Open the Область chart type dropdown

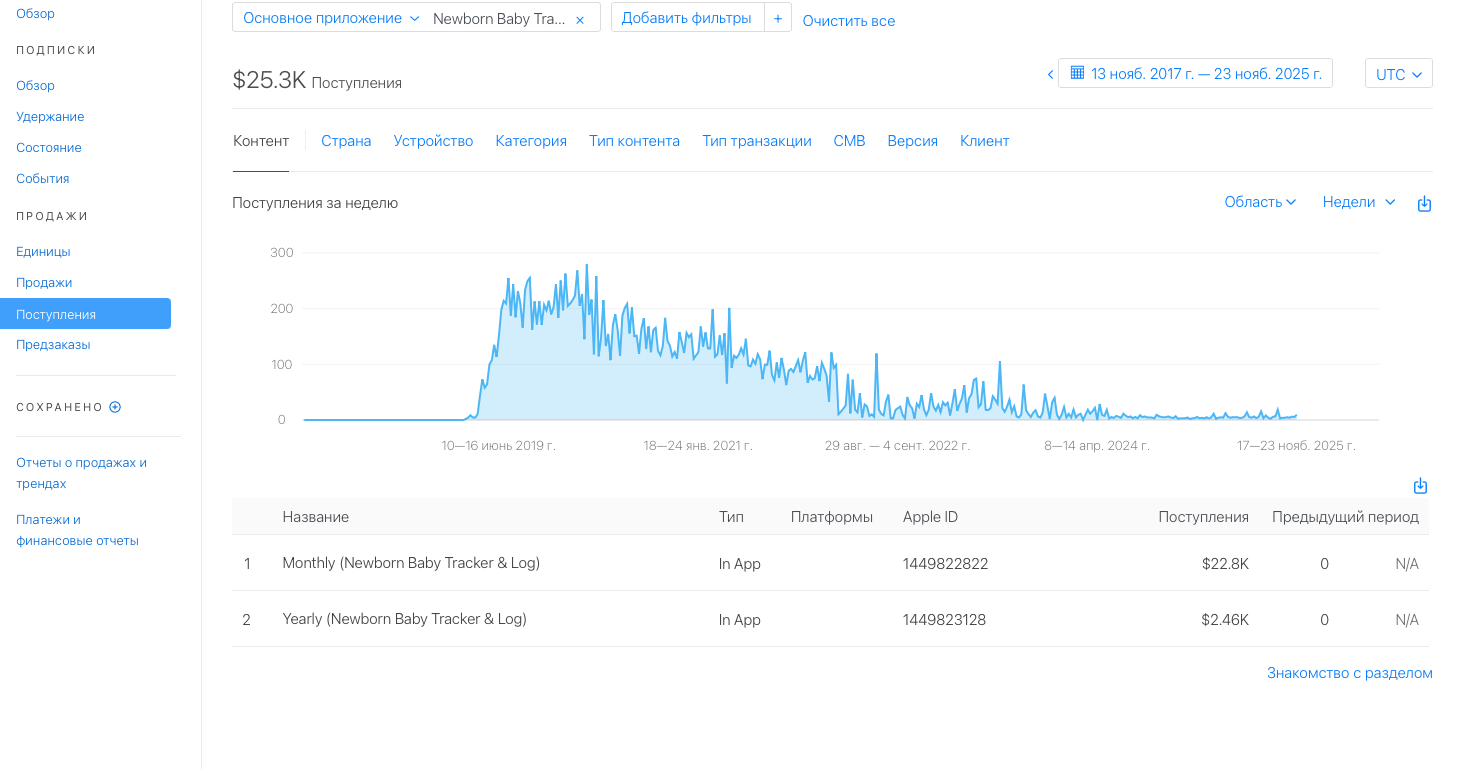[x=1260, y=202]
